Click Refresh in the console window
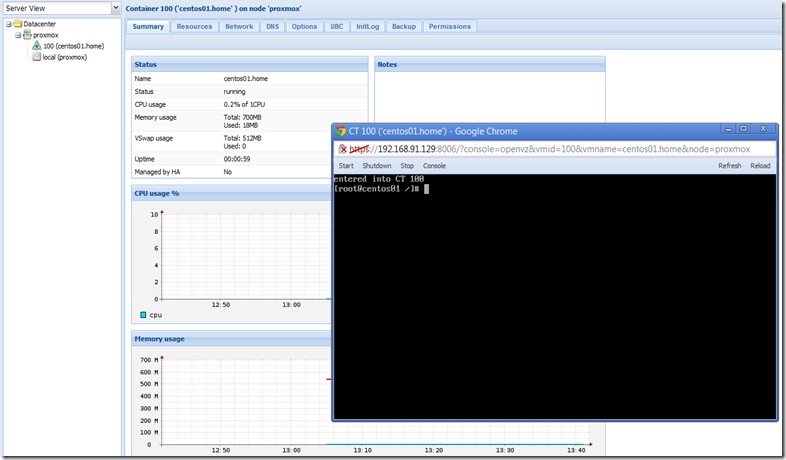The height and width of the screenshot is (460, 786). point(729,166)
